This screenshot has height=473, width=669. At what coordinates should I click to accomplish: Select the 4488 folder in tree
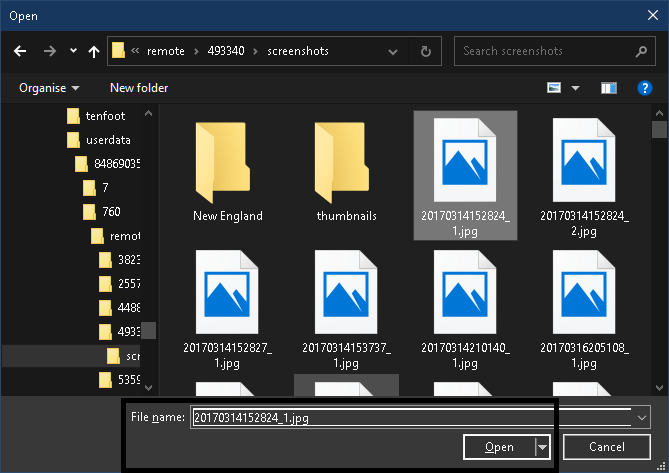(x=119, y=308)
